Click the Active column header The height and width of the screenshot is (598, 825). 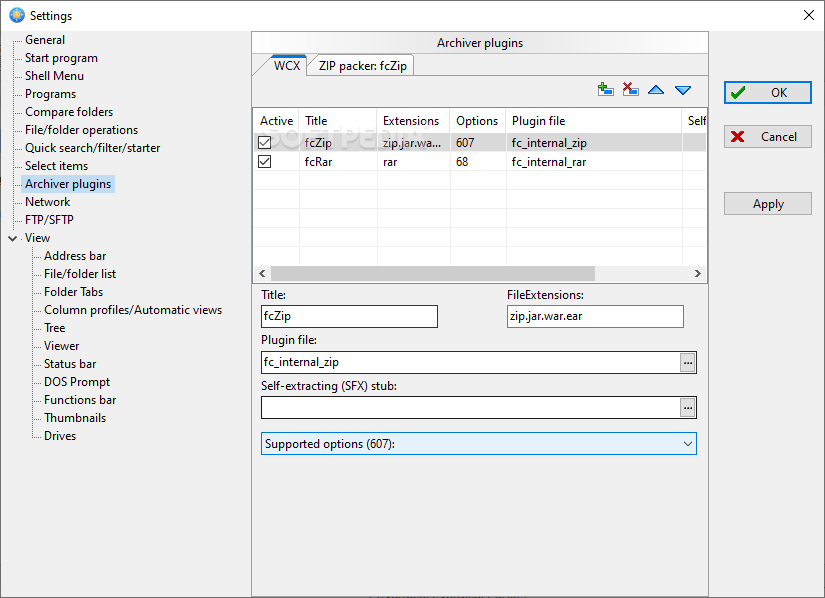coord(276,121)
